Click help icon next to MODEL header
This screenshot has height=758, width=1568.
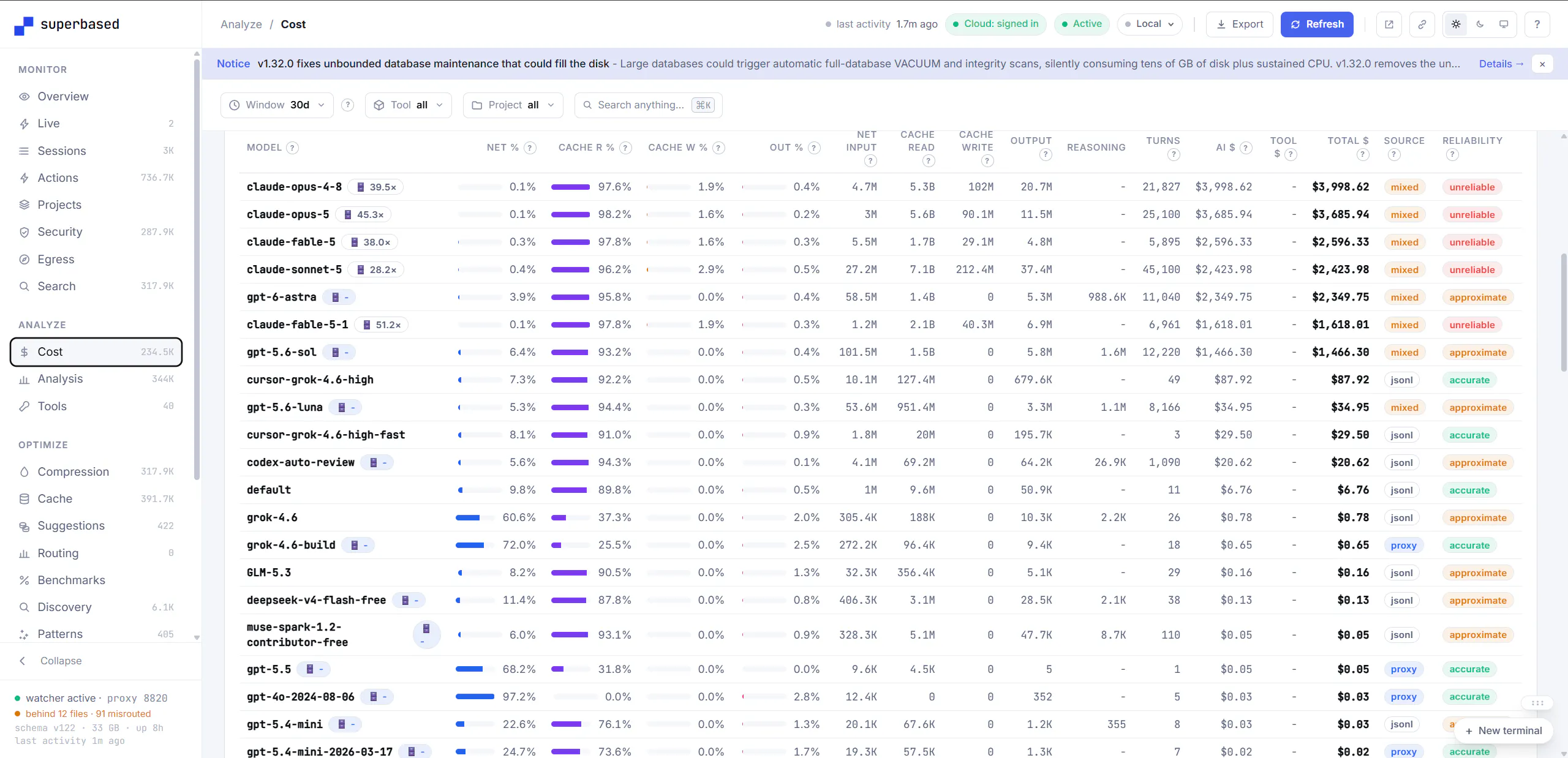click(x=293, y=148)
